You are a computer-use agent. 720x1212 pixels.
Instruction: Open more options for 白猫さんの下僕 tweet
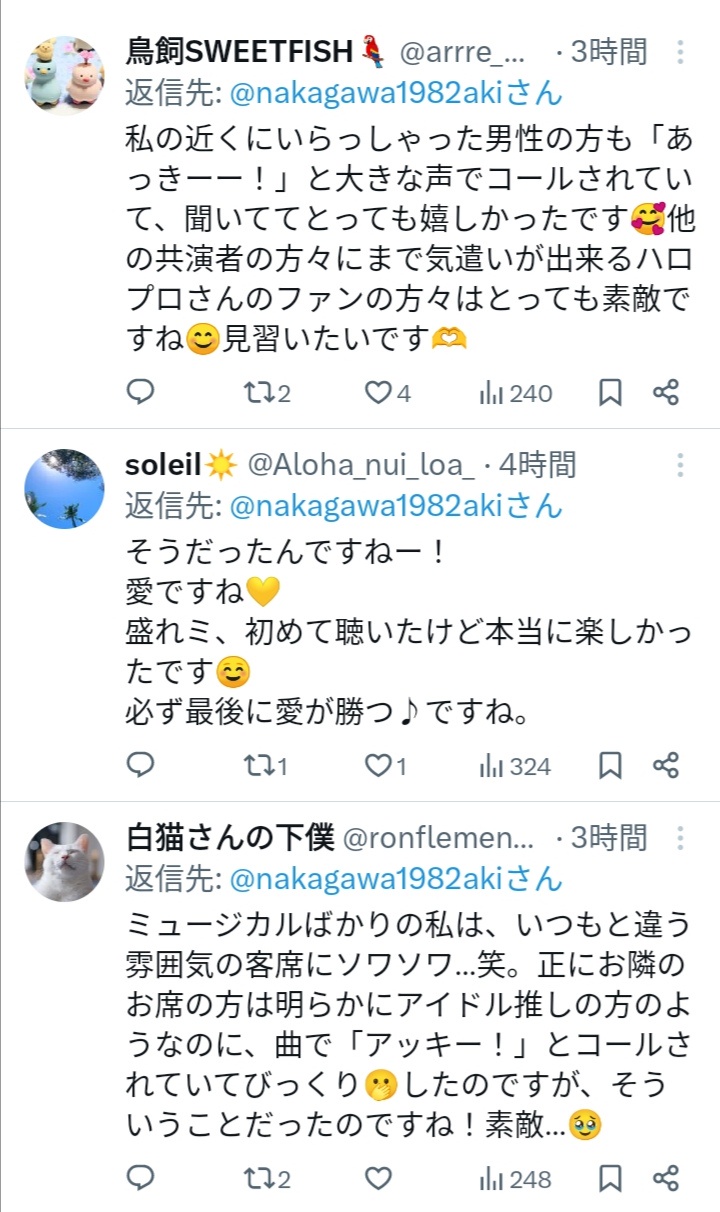pos(680,838)
